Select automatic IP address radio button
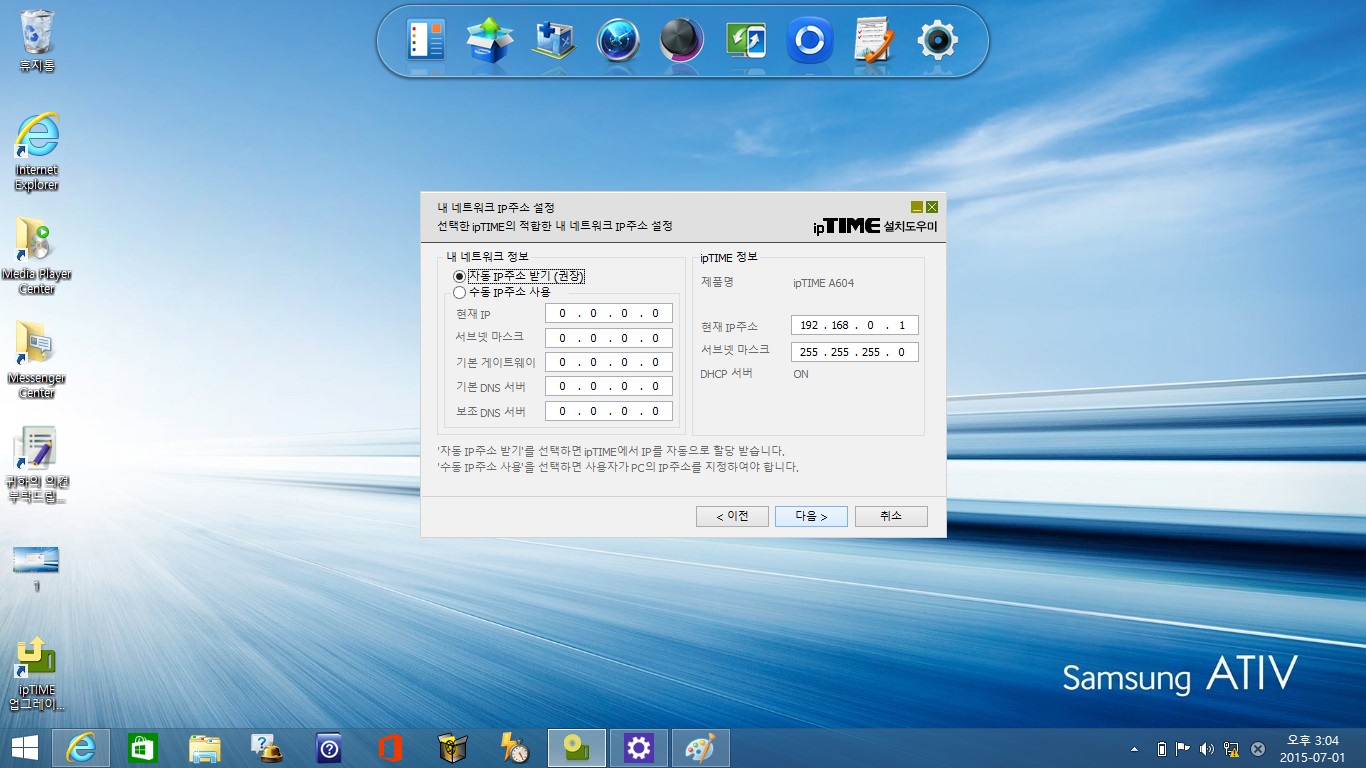The width and height of the screenshot is (1366, 768). pos(459,276)
